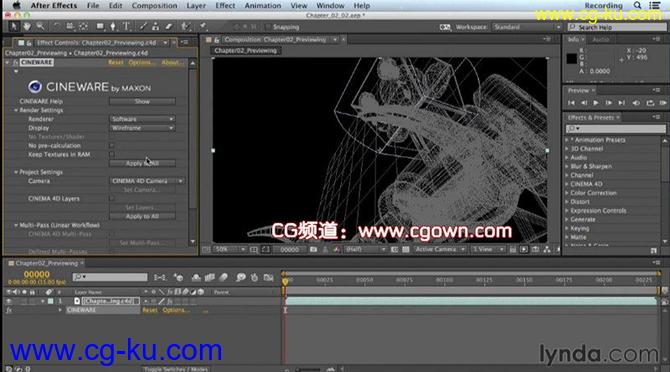Open the Window menu
The height and width of the screenshot is (372, 670).
[330, 6]
